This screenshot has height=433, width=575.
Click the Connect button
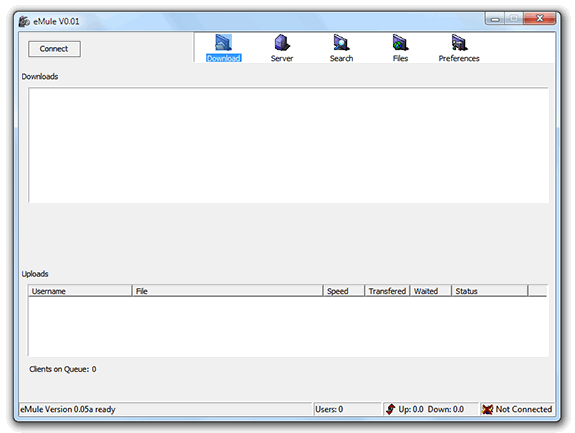click(x=54, y=49)
